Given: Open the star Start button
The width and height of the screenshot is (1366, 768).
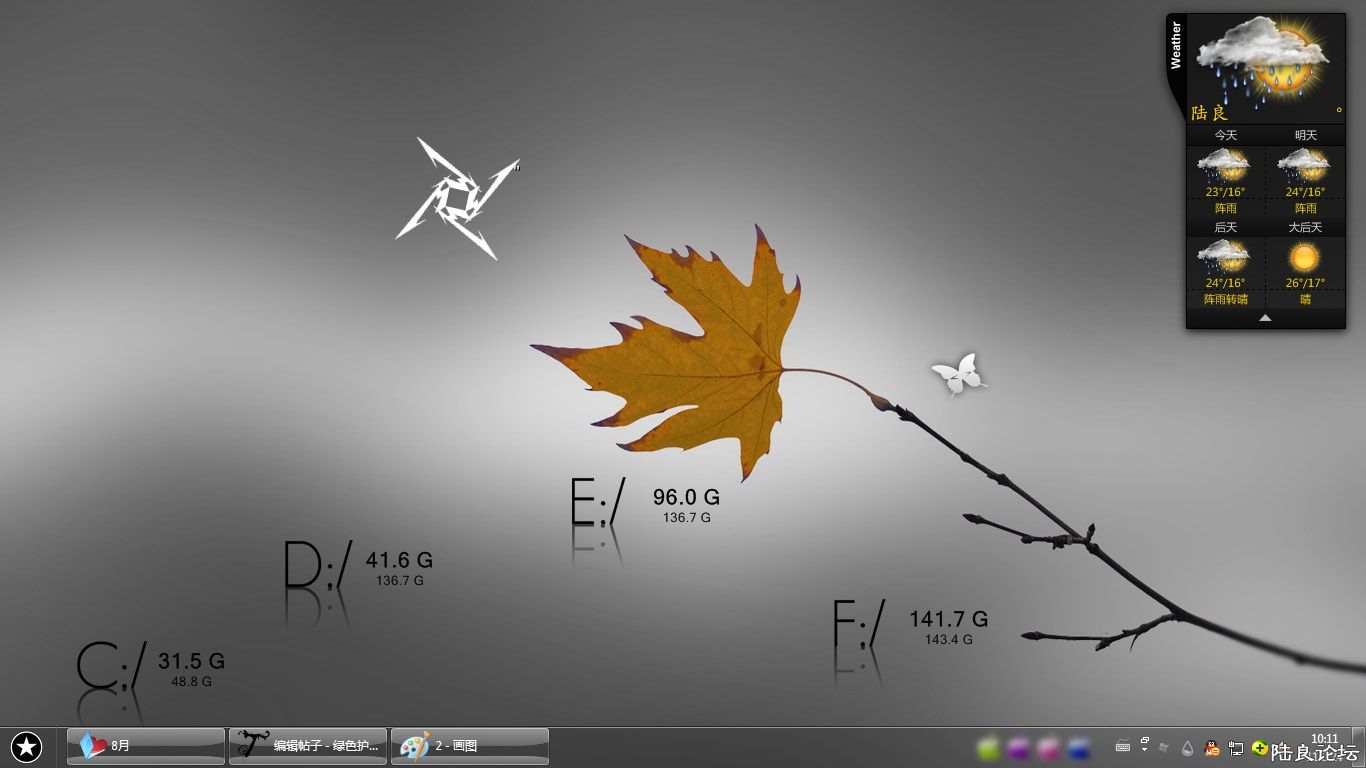Looking at the screenshot, I should tap(26, 746).
